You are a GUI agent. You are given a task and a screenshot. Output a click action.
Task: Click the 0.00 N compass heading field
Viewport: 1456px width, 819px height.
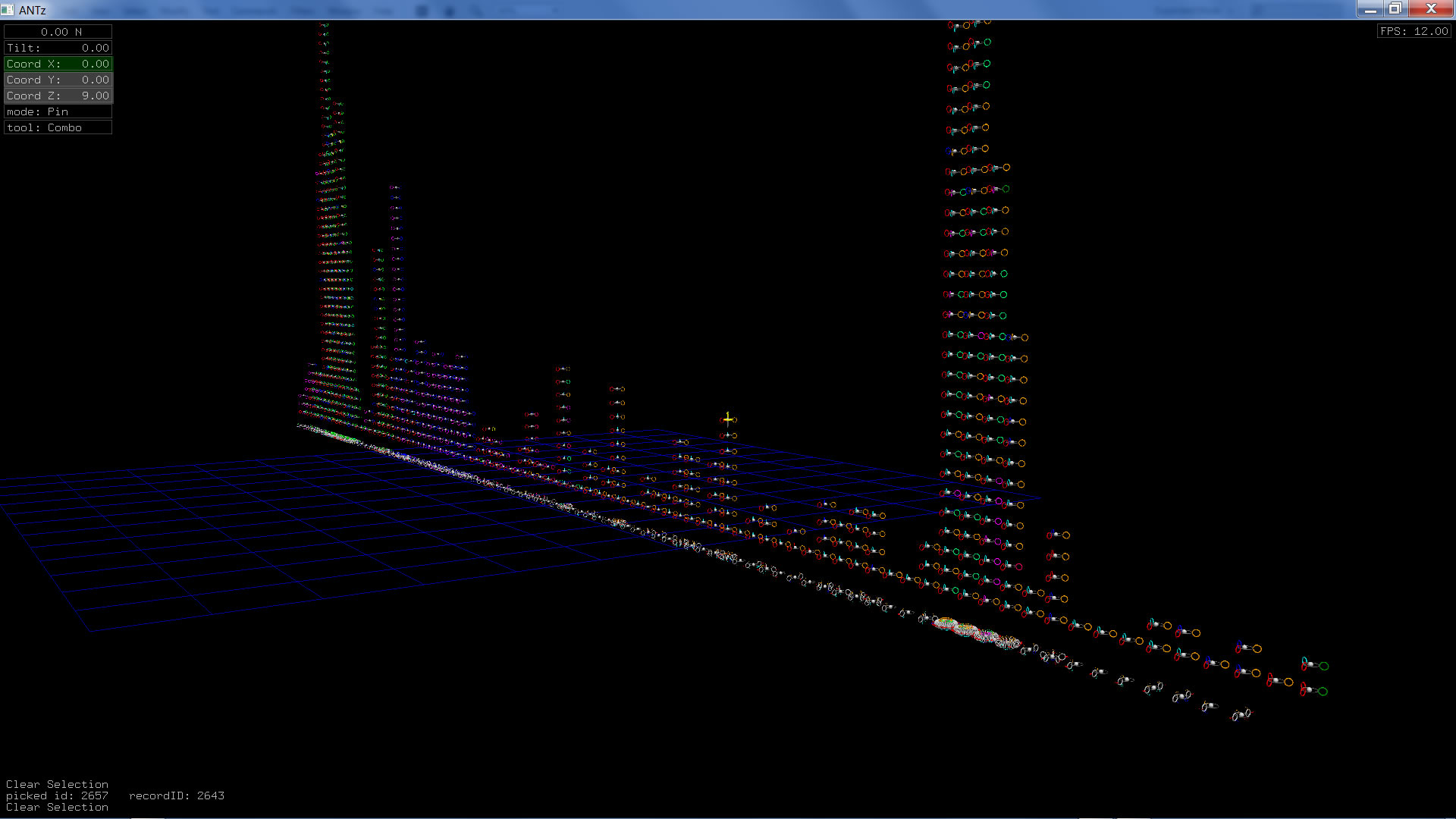[x=58, y=32]
